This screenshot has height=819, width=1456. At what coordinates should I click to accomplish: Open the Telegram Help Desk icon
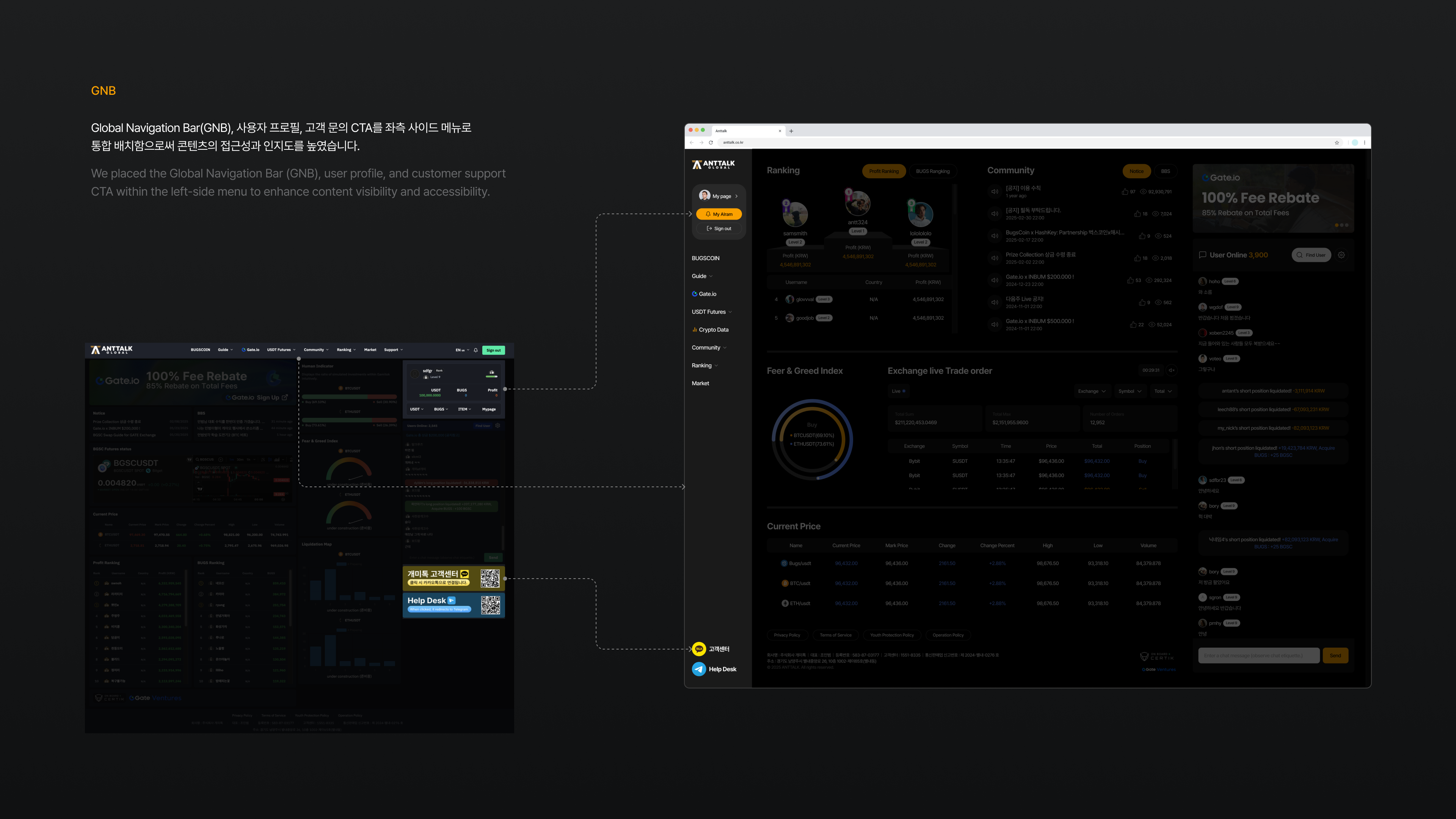pos(699,669)
